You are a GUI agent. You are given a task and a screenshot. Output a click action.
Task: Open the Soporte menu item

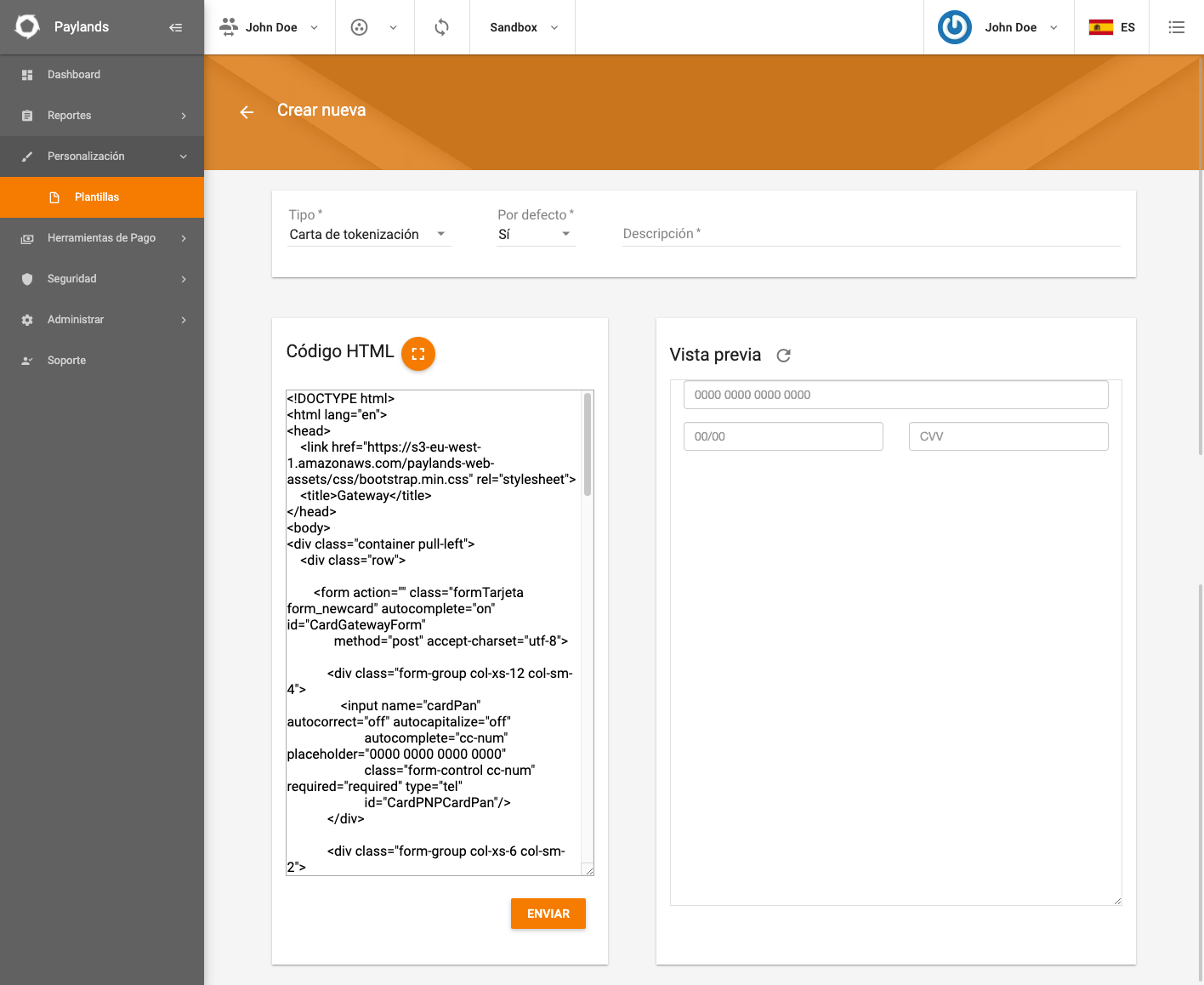pyautogui.click(x=102, y=361)
